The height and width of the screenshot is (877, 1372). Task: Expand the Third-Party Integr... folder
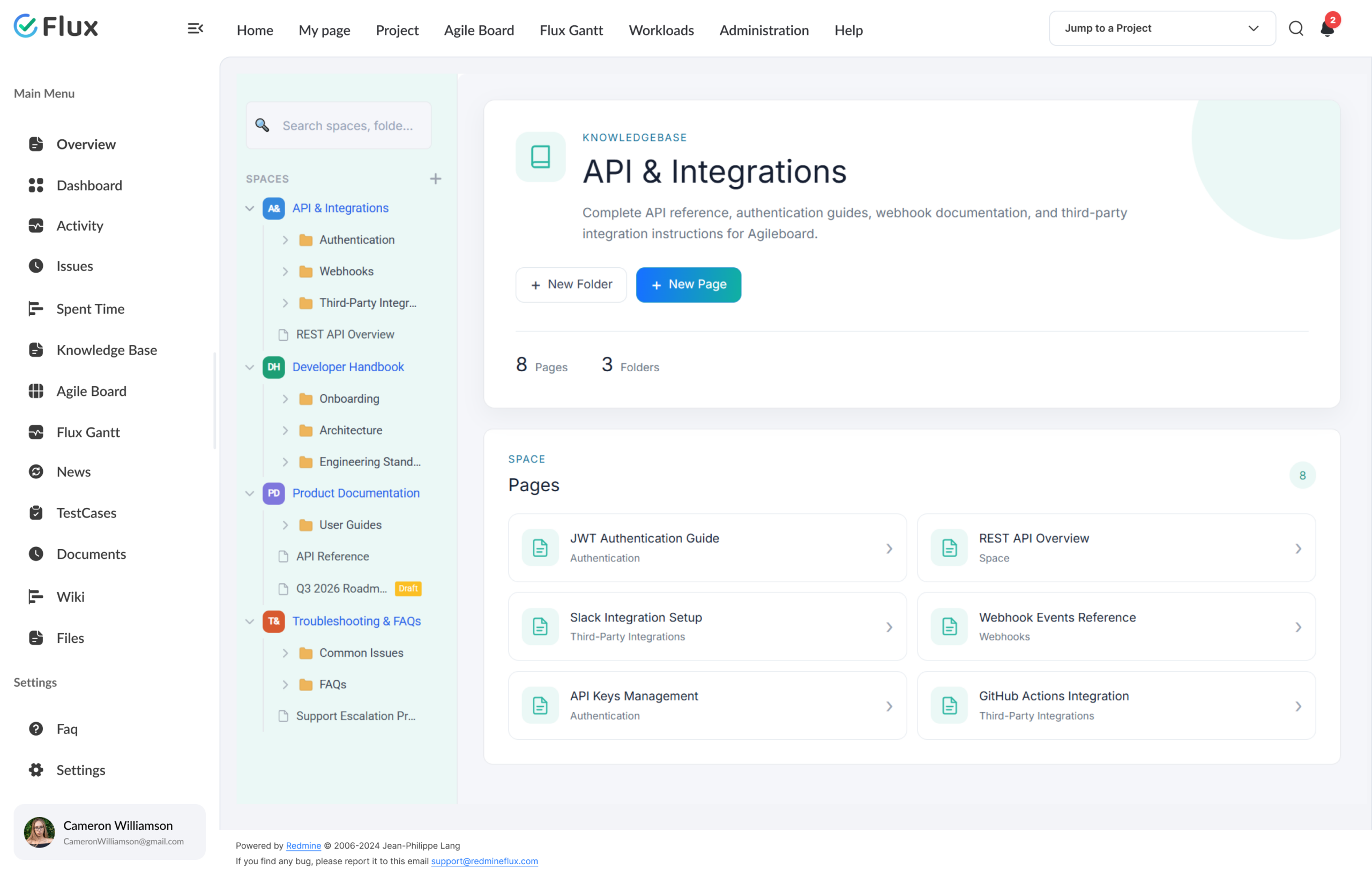[286, 303]
